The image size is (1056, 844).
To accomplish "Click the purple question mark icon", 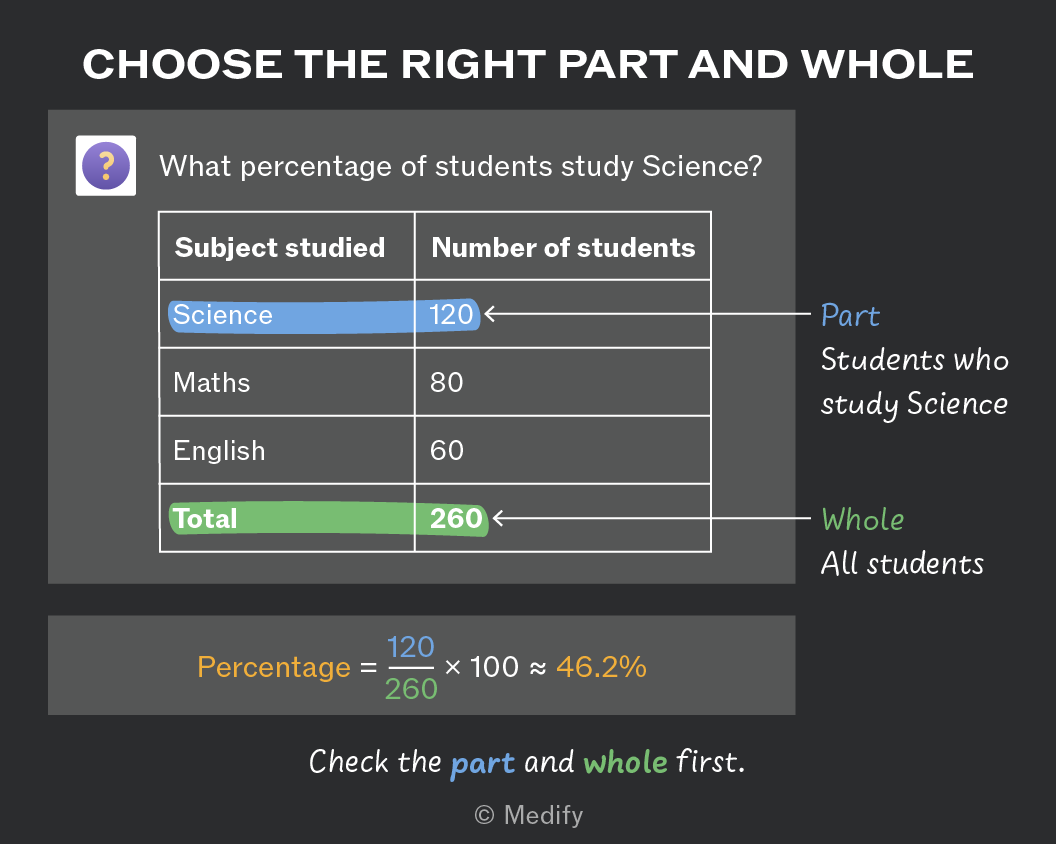I will click(x=106, y=166).
